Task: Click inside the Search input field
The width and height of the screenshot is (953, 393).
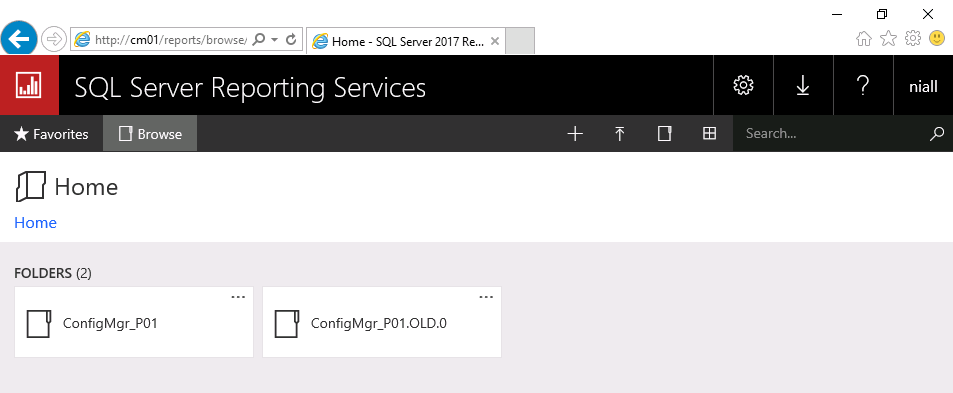Action: (x=830, y=134)
